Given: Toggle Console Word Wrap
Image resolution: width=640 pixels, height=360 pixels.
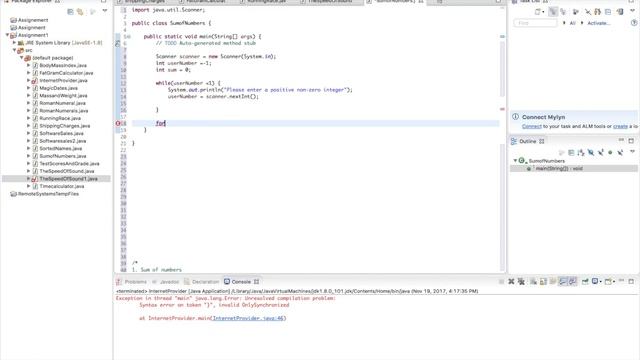Looking at the screenshot, I should (553, 282).
